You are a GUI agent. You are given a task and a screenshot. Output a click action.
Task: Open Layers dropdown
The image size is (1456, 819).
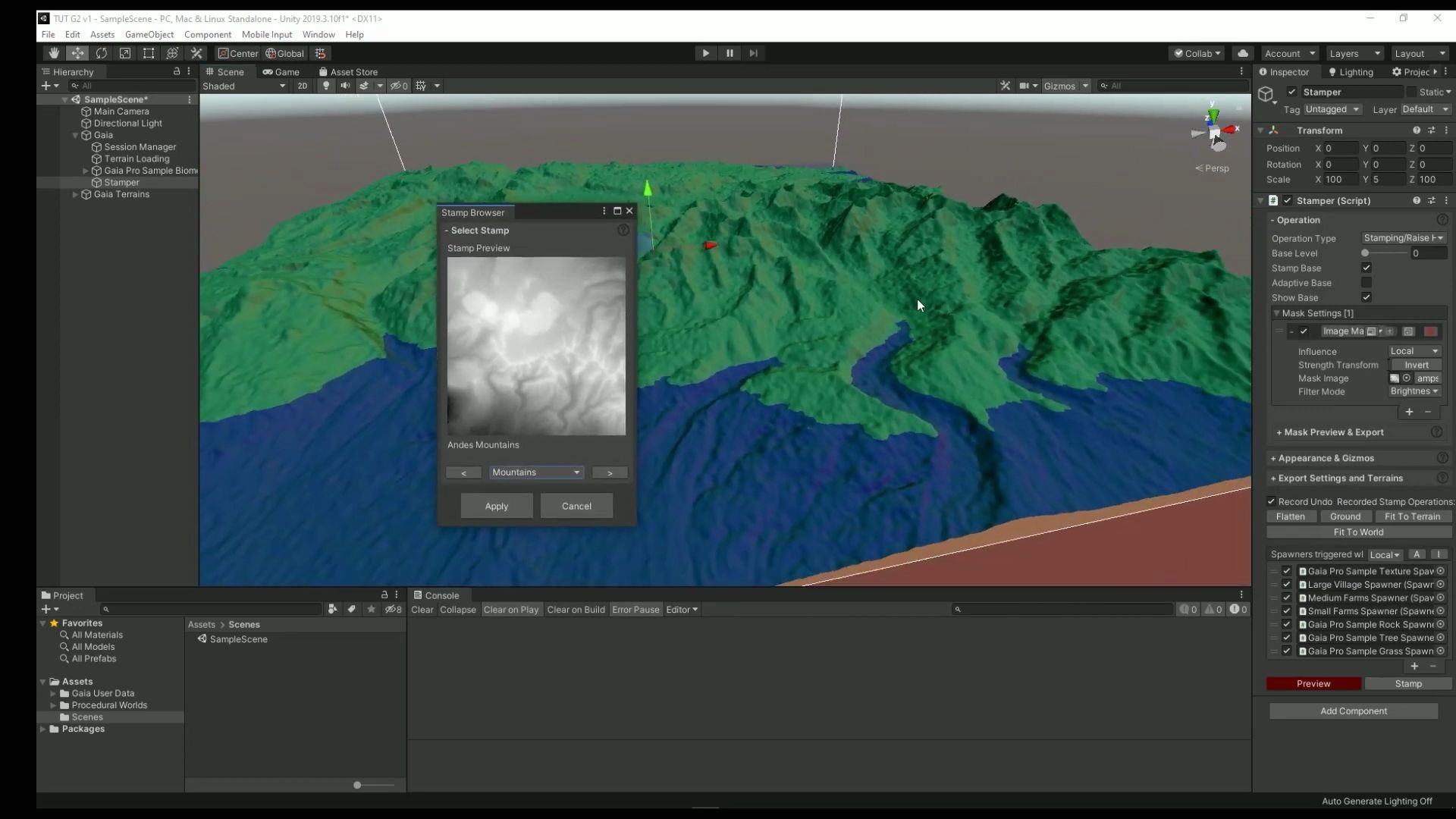[x=1355, y=53]
